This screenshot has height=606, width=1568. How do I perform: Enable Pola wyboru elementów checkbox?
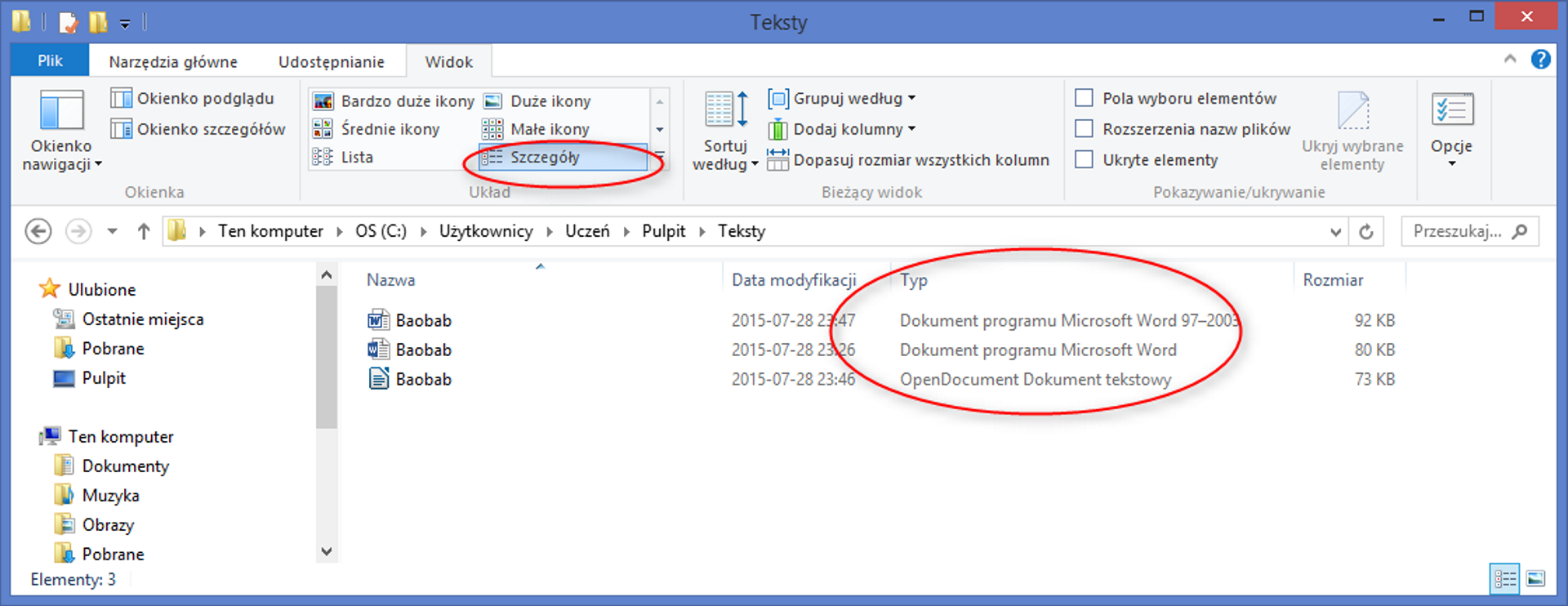(x=1085, y=98)
